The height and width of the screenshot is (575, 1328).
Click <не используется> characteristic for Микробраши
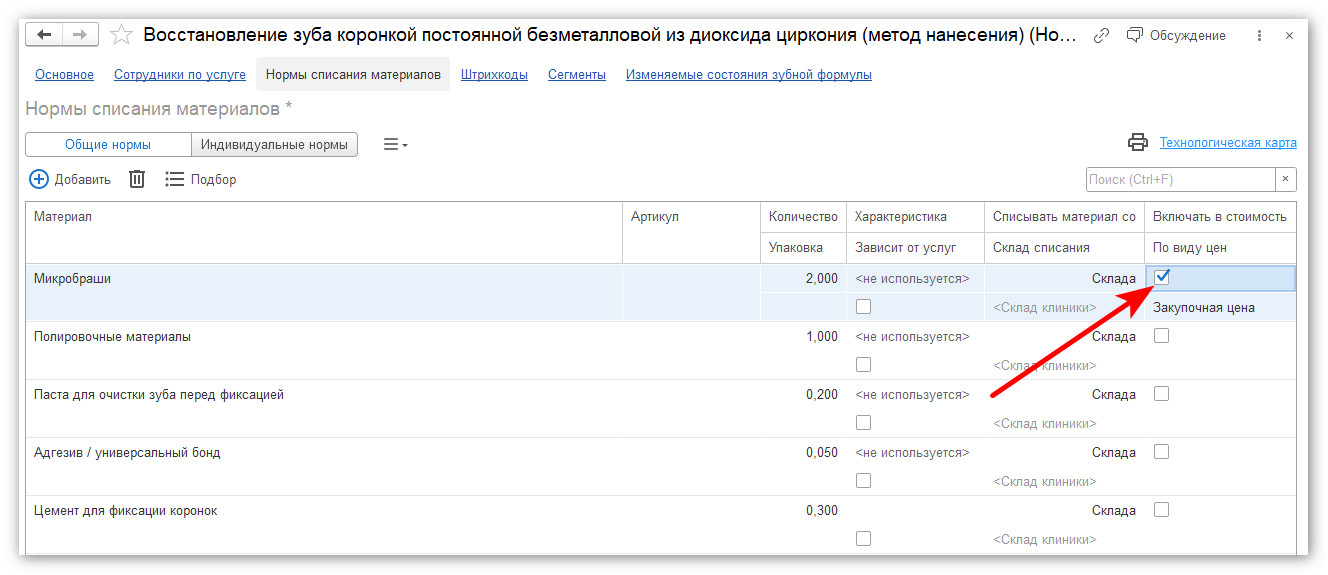915,279
